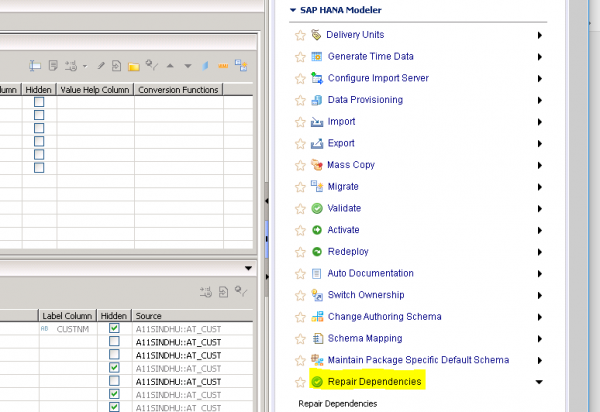Open the Change Authoring Schema link
The height and width of the screenshot is (412, 600).
[x=385, y=317]
